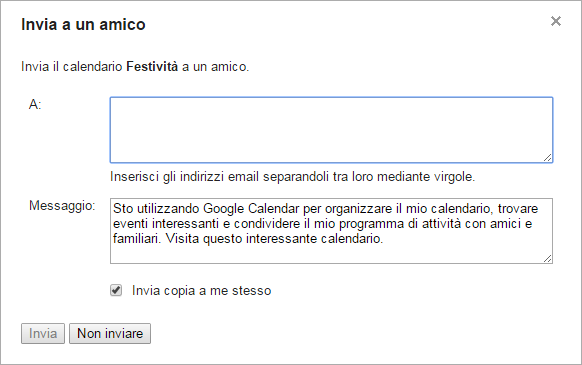Image resolution: width=582 pixels, height=365 pixels.
Task: Click the Invia copia a me stesso label
Action: (202, 290)
